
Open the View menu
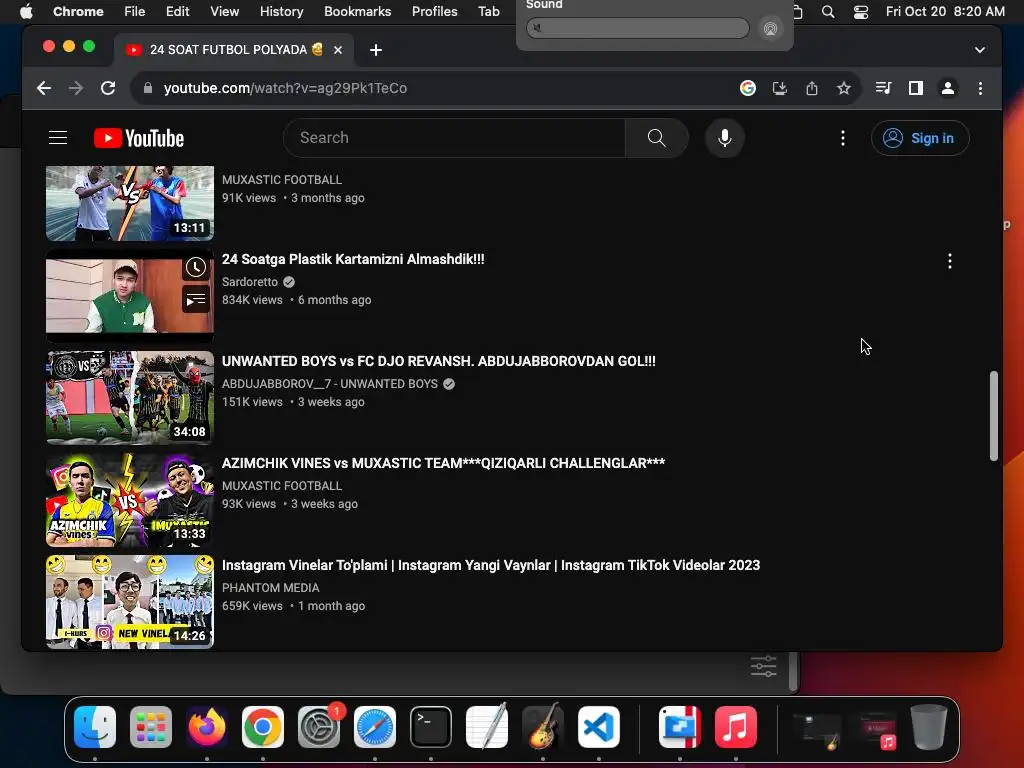[224, 11]
